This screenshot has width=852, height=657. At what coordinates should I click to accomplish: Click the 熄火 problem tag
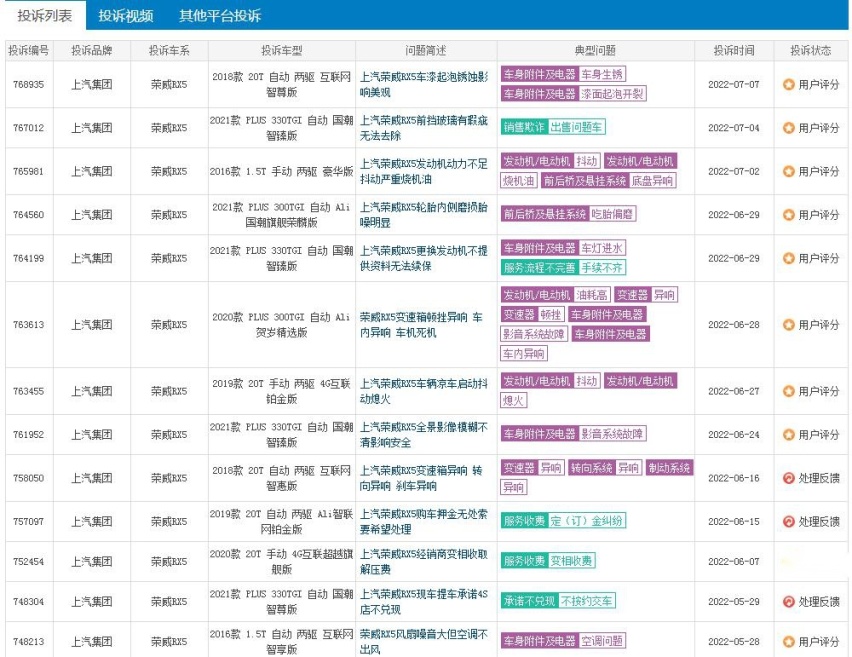pos(513,401)
